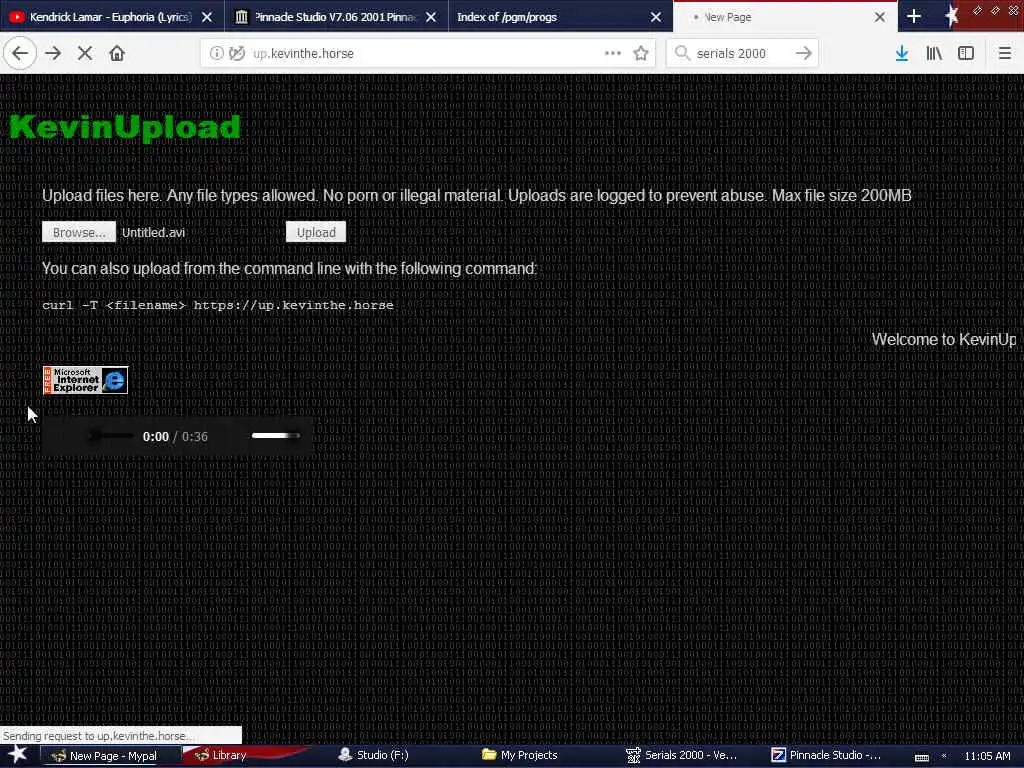The width and height of the screenshot is (1024, 768).
Task: Click the selected file name Untitled.avi
Action: [x=153, y=232]
